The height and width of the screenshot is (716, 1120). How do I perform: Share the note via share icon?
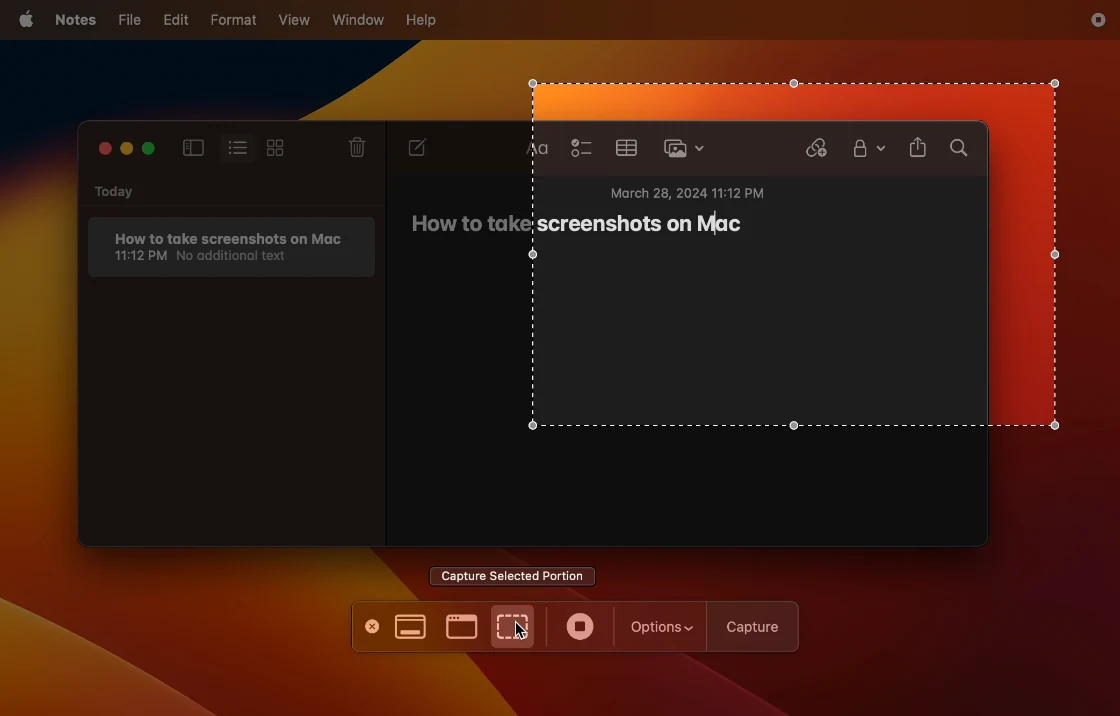[918, 147]
